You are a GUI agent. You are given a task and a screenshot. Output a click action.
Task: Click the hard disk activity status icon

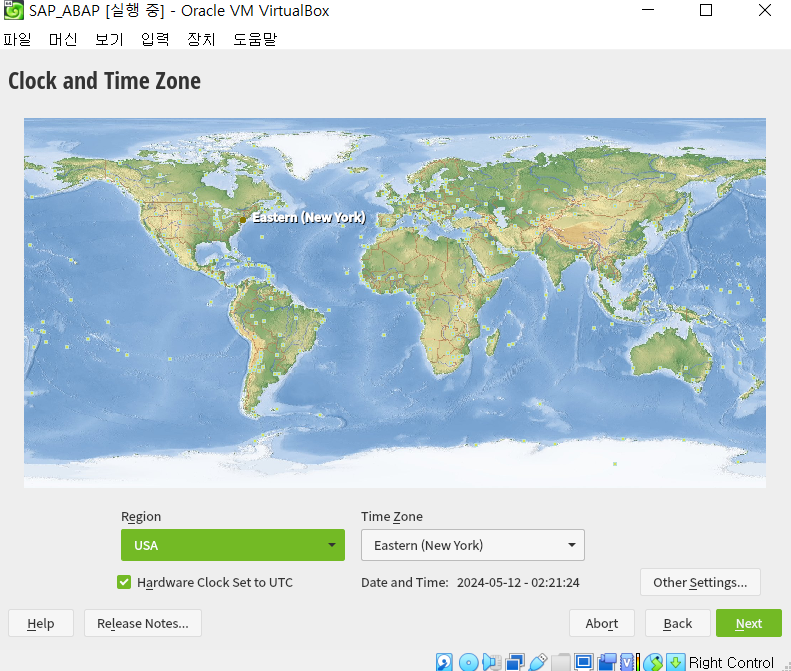444,662
